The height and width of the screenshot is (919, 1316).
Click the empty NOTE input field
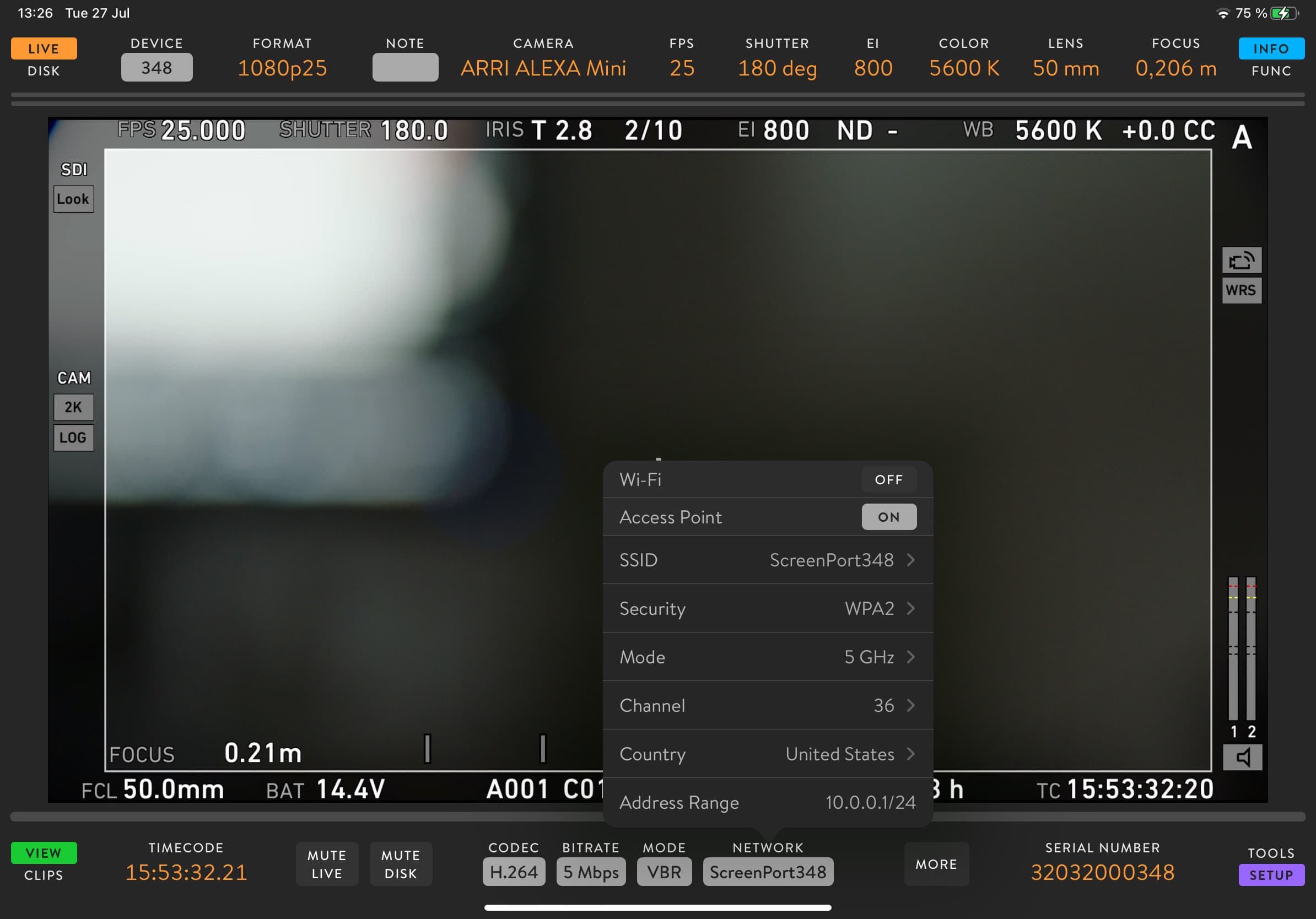(405, 67)
